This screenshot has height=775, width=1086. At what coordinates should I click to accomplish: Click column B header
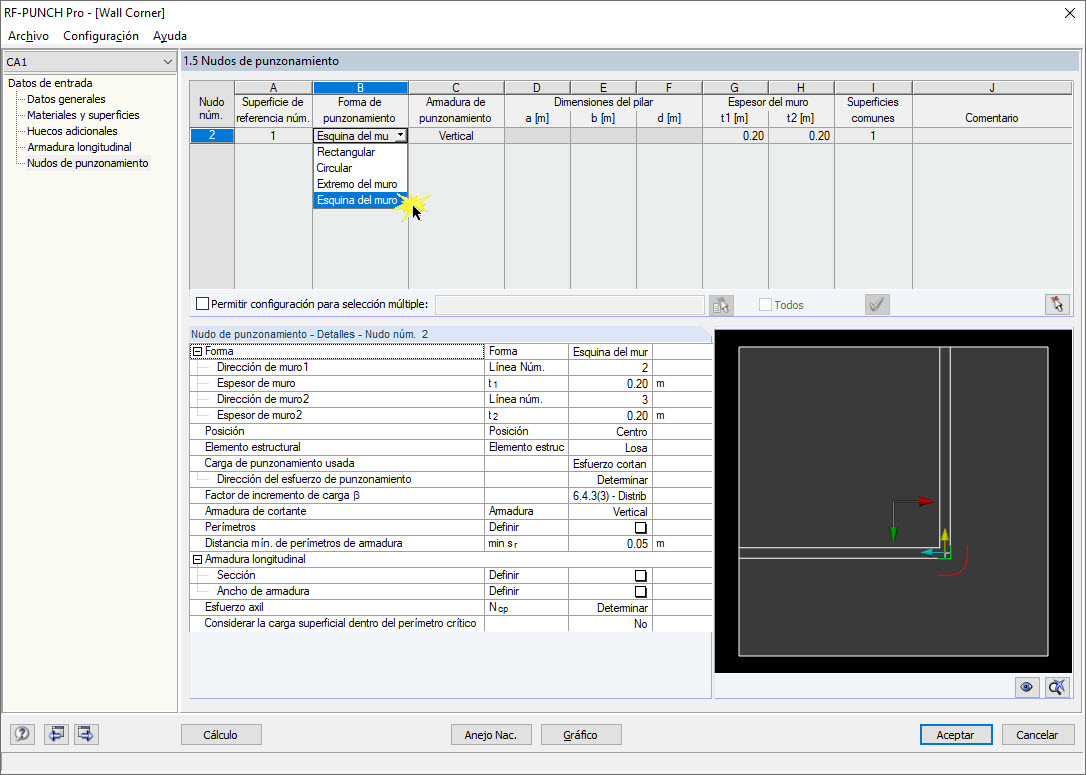[360, 87]
